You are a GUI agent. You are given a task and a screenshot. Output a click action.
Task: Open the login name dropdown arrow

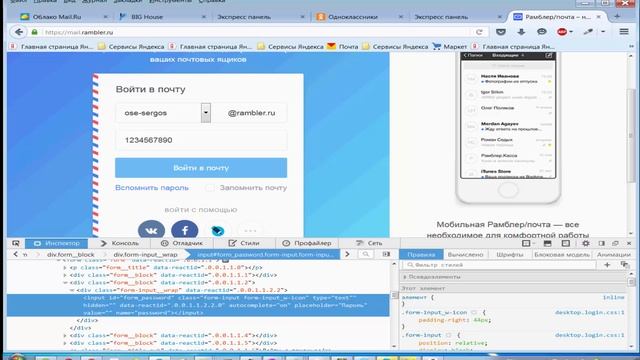pos(206,113)
